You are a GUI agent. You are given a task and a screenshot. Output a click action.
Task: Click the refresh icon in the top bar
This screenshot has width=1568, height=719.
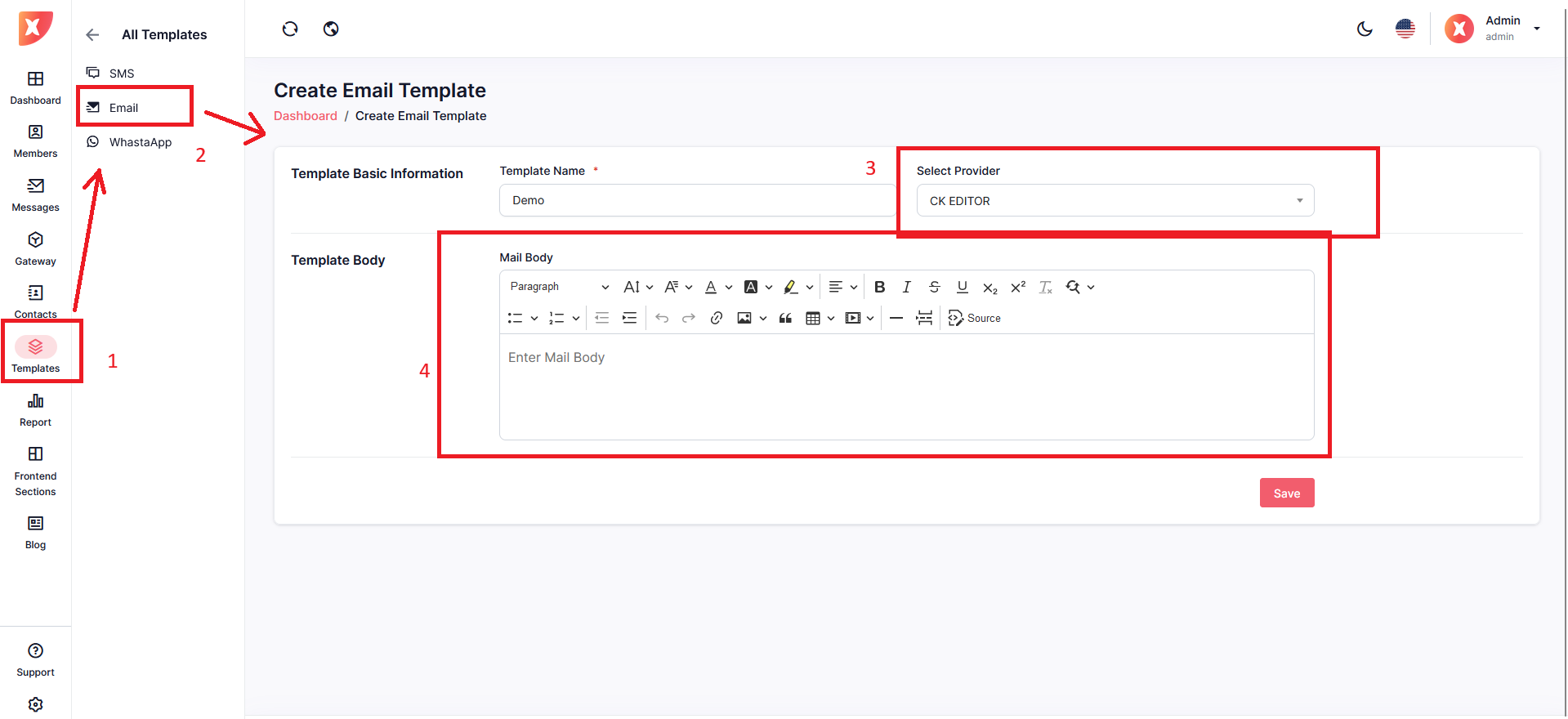[x=290, y=29]
